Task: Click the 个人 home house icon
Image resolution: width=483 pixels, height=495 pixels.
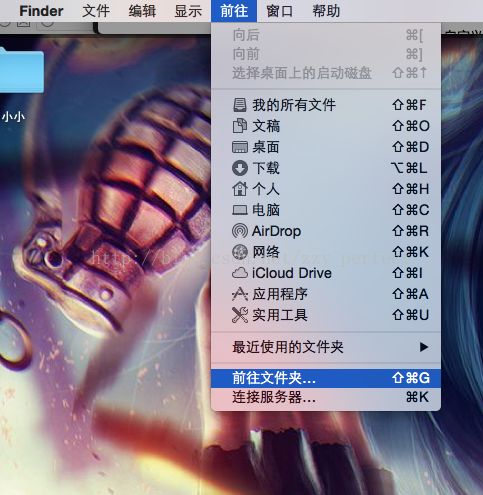Action: (240, 189)
